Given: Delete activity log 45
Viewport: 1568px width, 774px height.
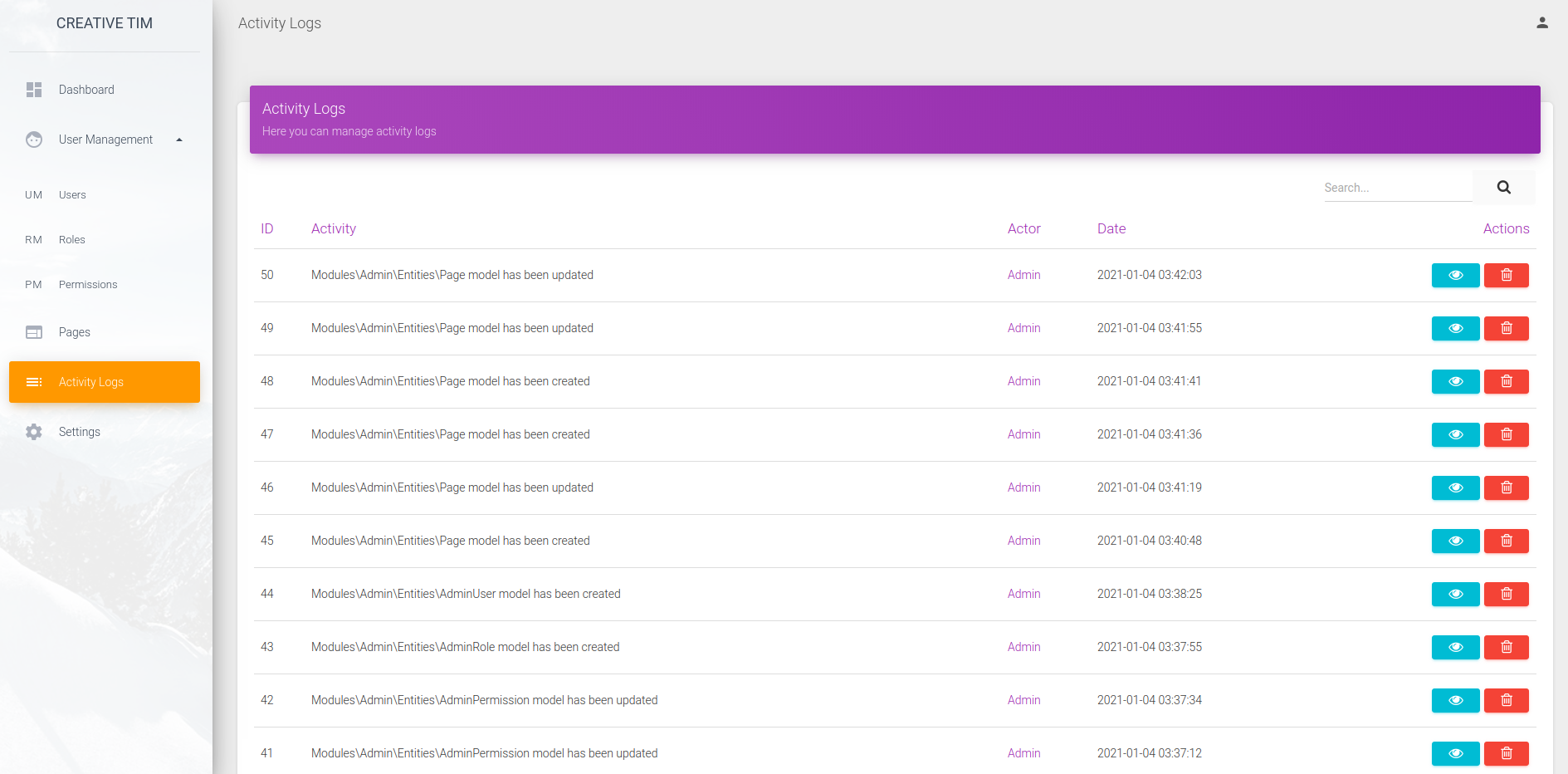Looking at the screenshot, I should [x=1506, y=541].
